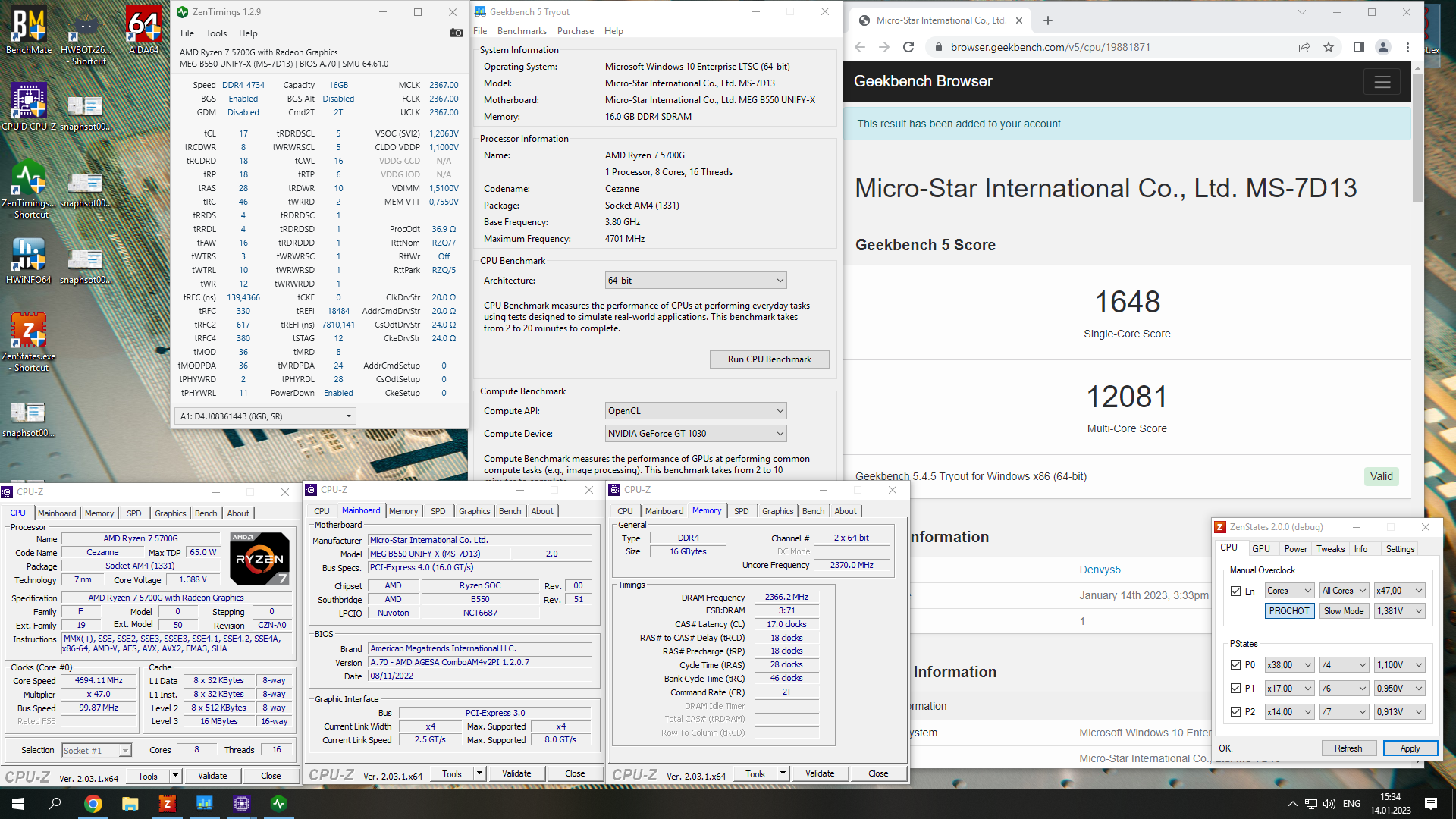Show hidden system tray icons

tap(1292, 804)
